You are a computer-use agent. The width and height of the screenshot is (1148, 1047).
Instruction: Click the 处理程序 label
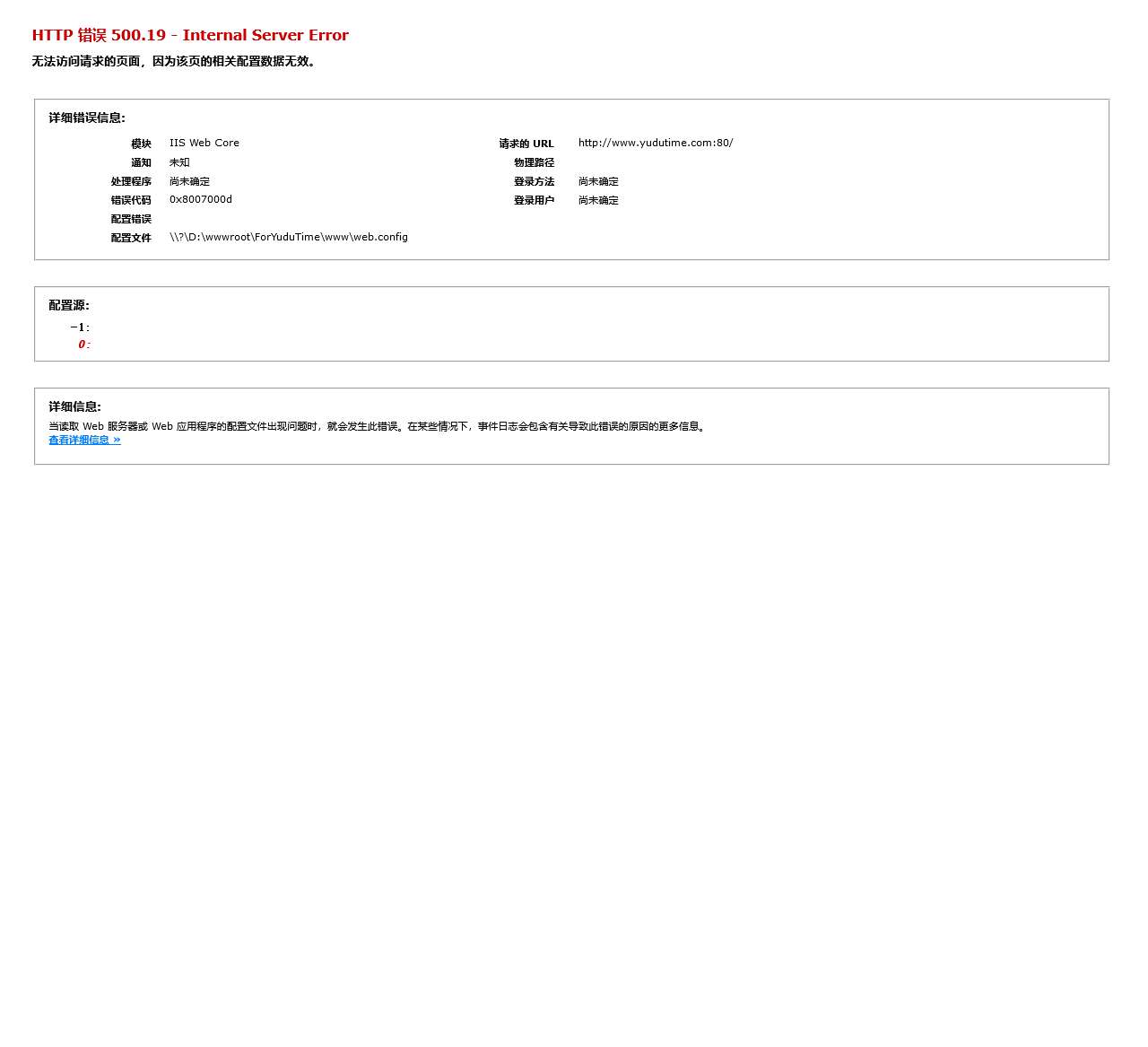(131, 181)
